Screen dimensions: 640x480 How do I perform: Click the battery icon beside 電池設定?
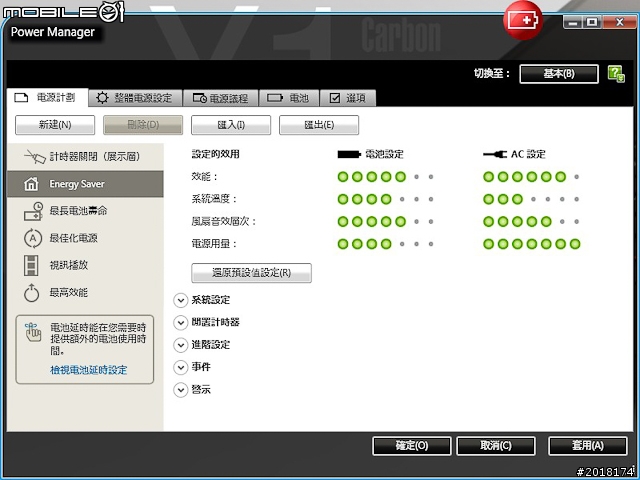349,154
